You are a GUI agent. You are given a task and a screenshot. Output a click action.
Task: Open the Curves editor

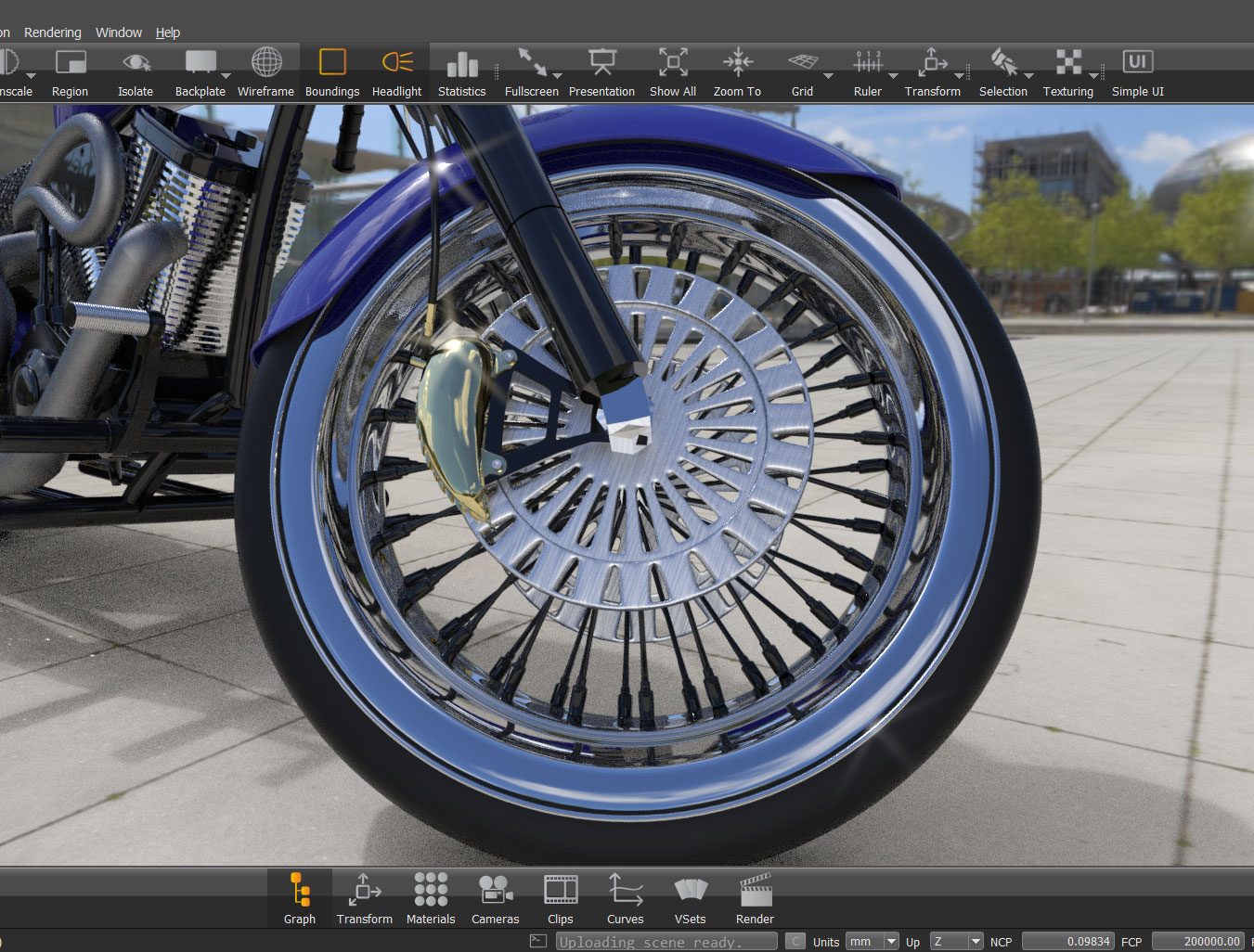[625, 891]
